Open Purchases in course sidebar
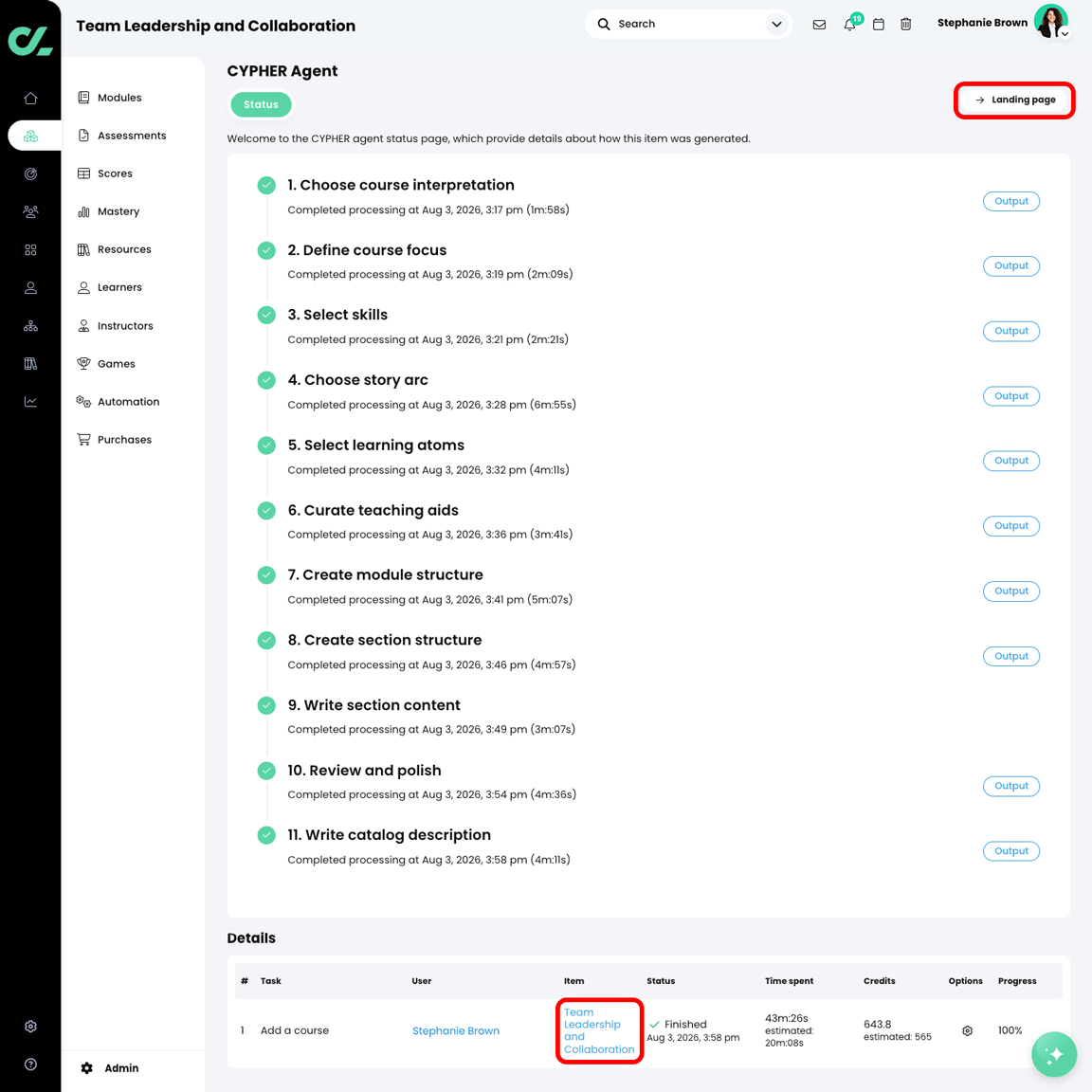The height and width of the screenshot is (1092, 1092). pyautogui.click(x=115, y=440)
